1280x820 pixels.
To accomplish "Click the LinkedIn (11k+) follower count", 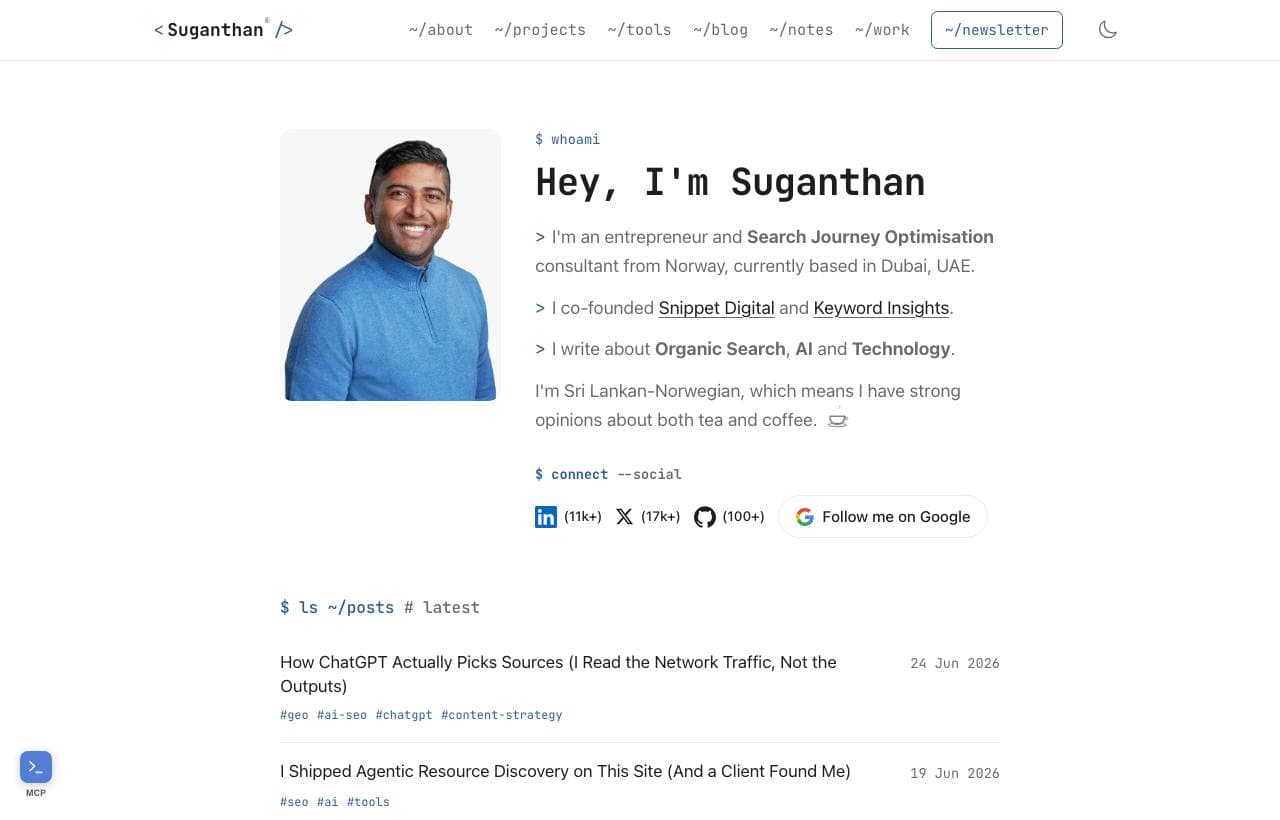I will click(x=583, y=517).
